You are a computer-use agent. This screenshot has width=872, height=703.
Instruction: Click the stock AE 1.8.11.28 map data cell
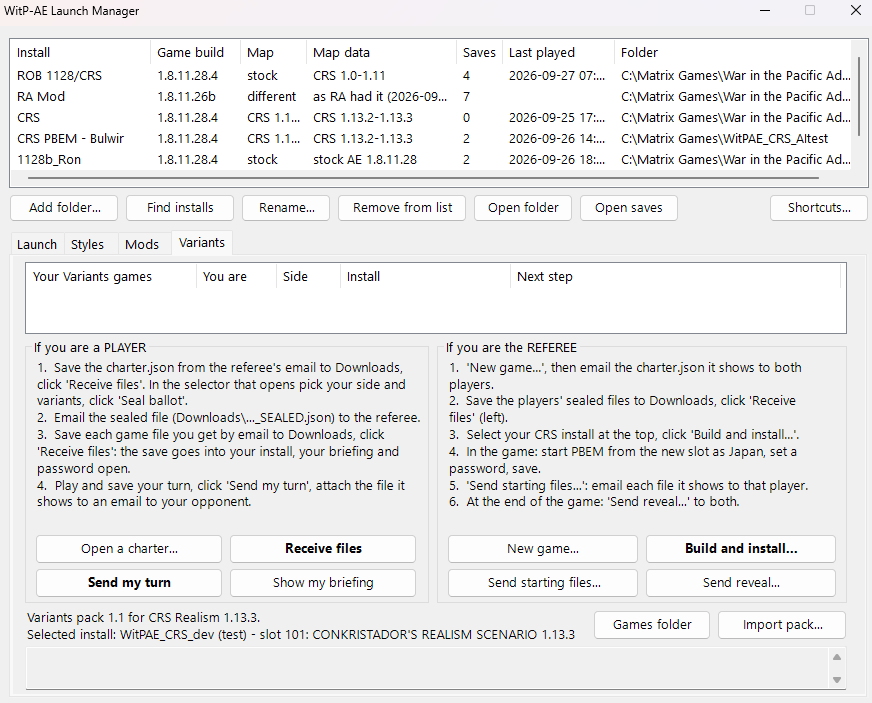point(365,160)
